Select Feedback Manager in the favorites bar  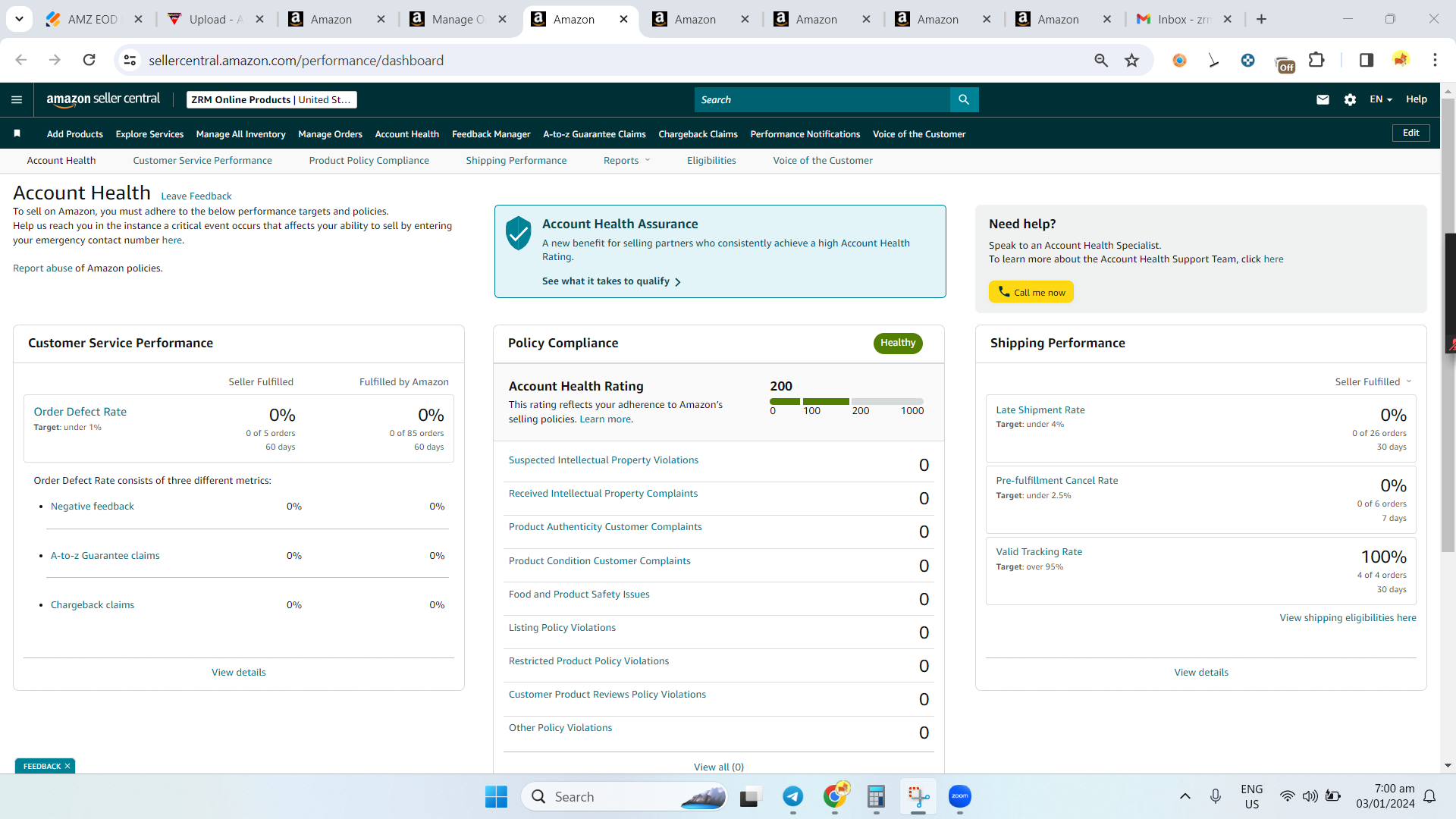(x=491, y=134)
